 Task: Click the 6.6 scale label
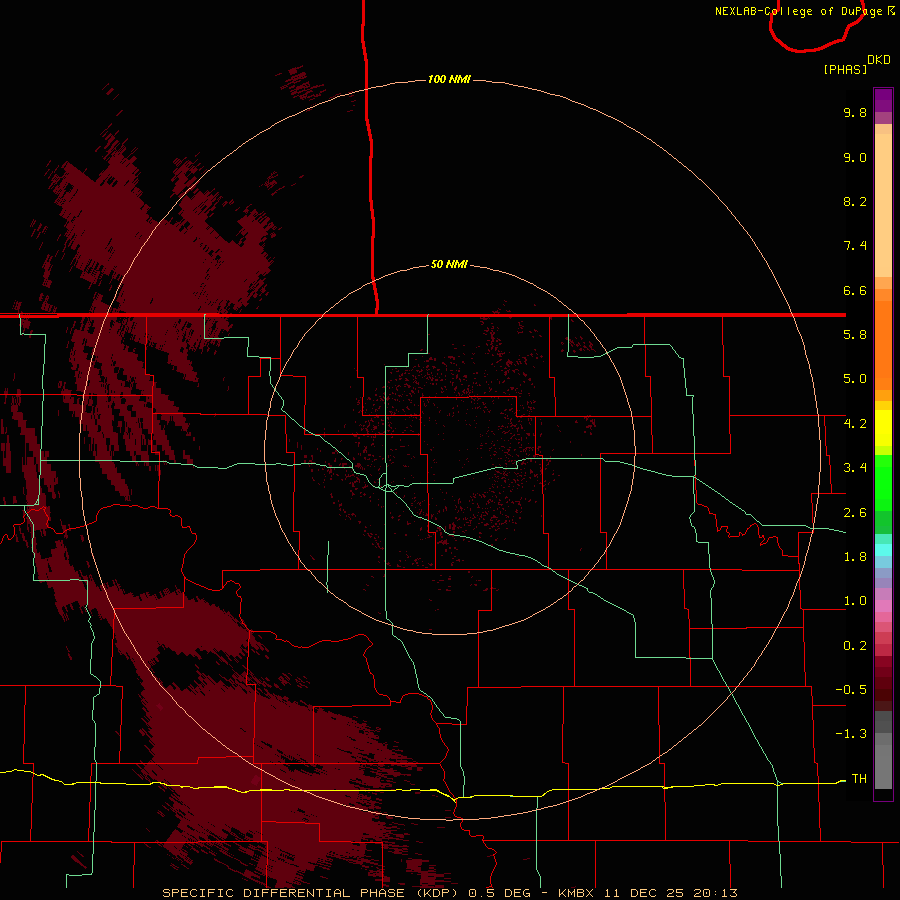[x=855, y=290]
